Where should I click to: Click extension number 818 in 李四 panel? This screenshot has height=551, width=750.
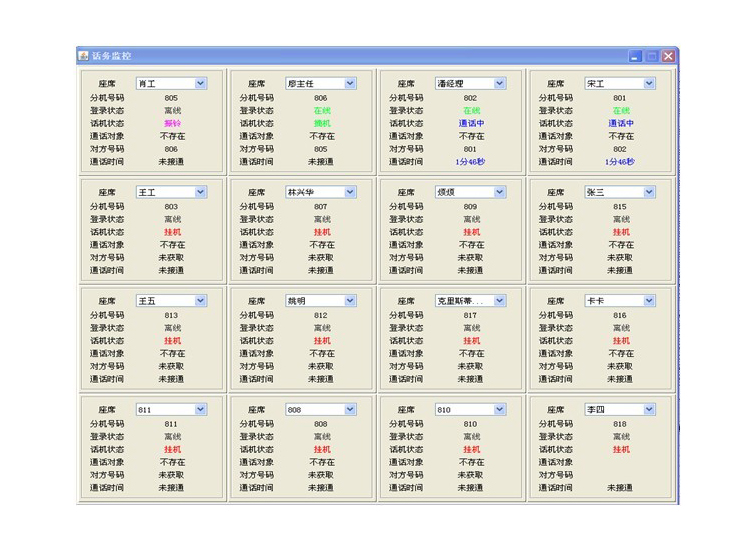[x=620, y=424]
